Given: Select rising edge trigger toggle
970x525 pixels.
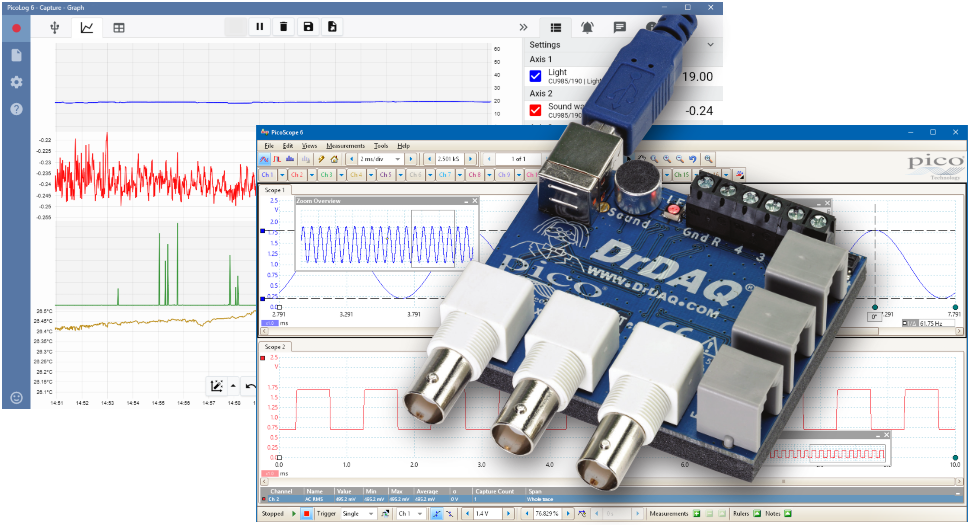Looking at the screenshot, I should tap(437, 513).
